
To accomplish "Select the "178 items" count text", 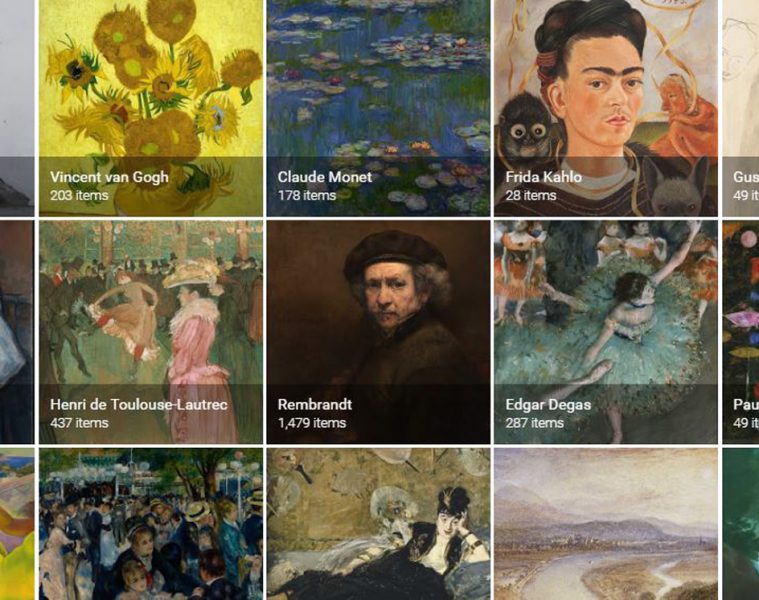I will [307, 195].
